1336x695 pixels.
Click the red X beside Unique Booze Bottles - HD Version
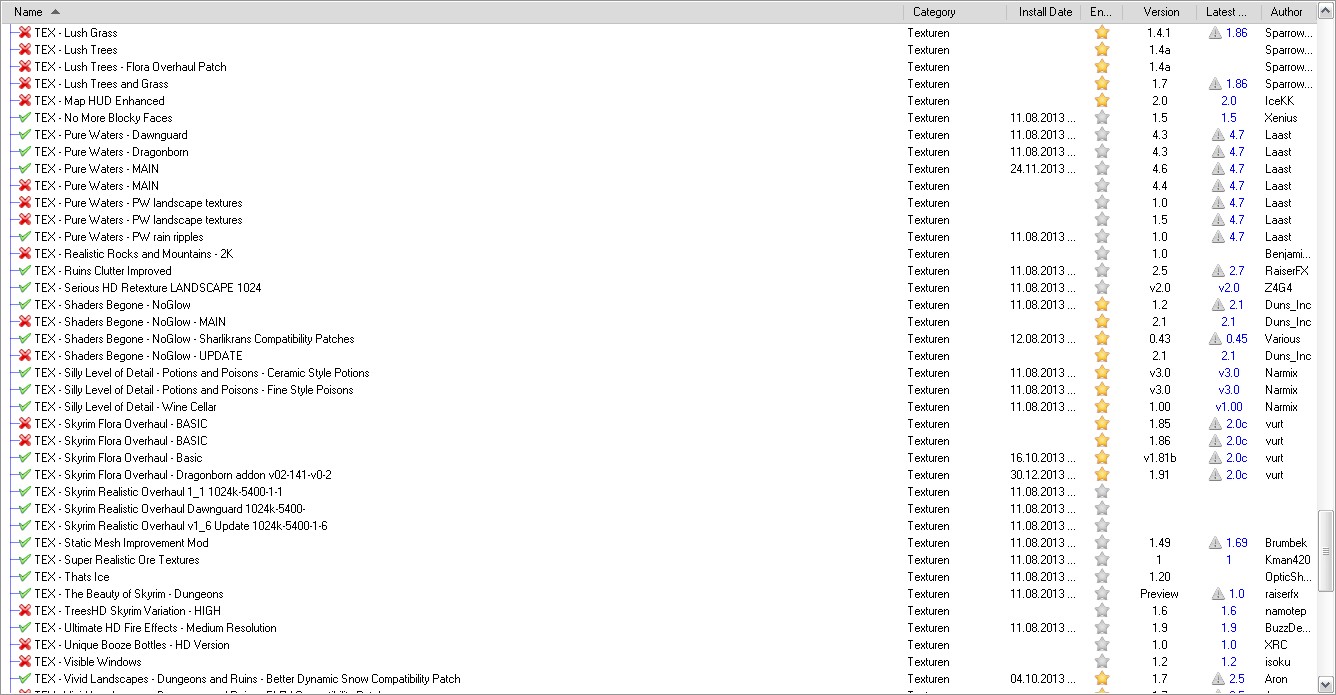click(25, 645)
